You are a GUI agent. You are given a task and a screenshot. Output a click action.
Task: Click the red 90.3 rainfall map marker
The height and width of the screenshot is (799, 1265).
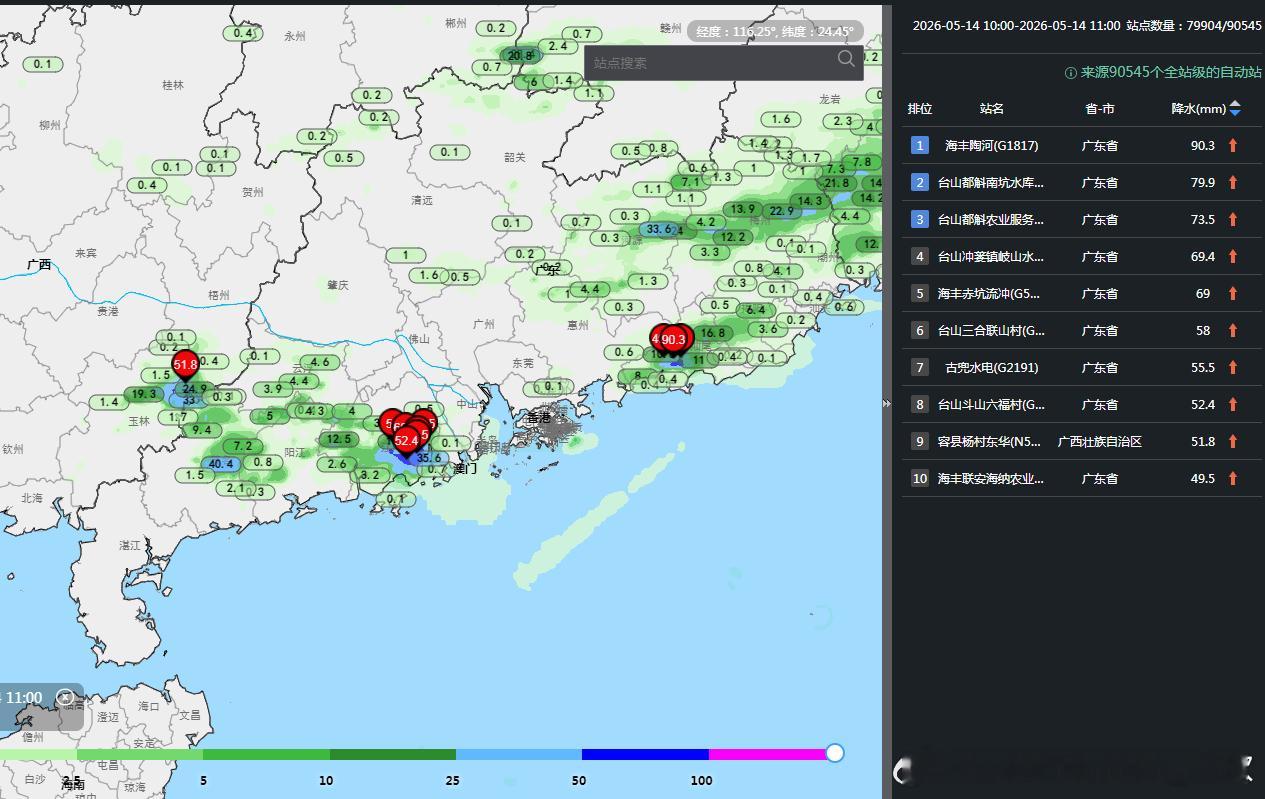[675, 339]
